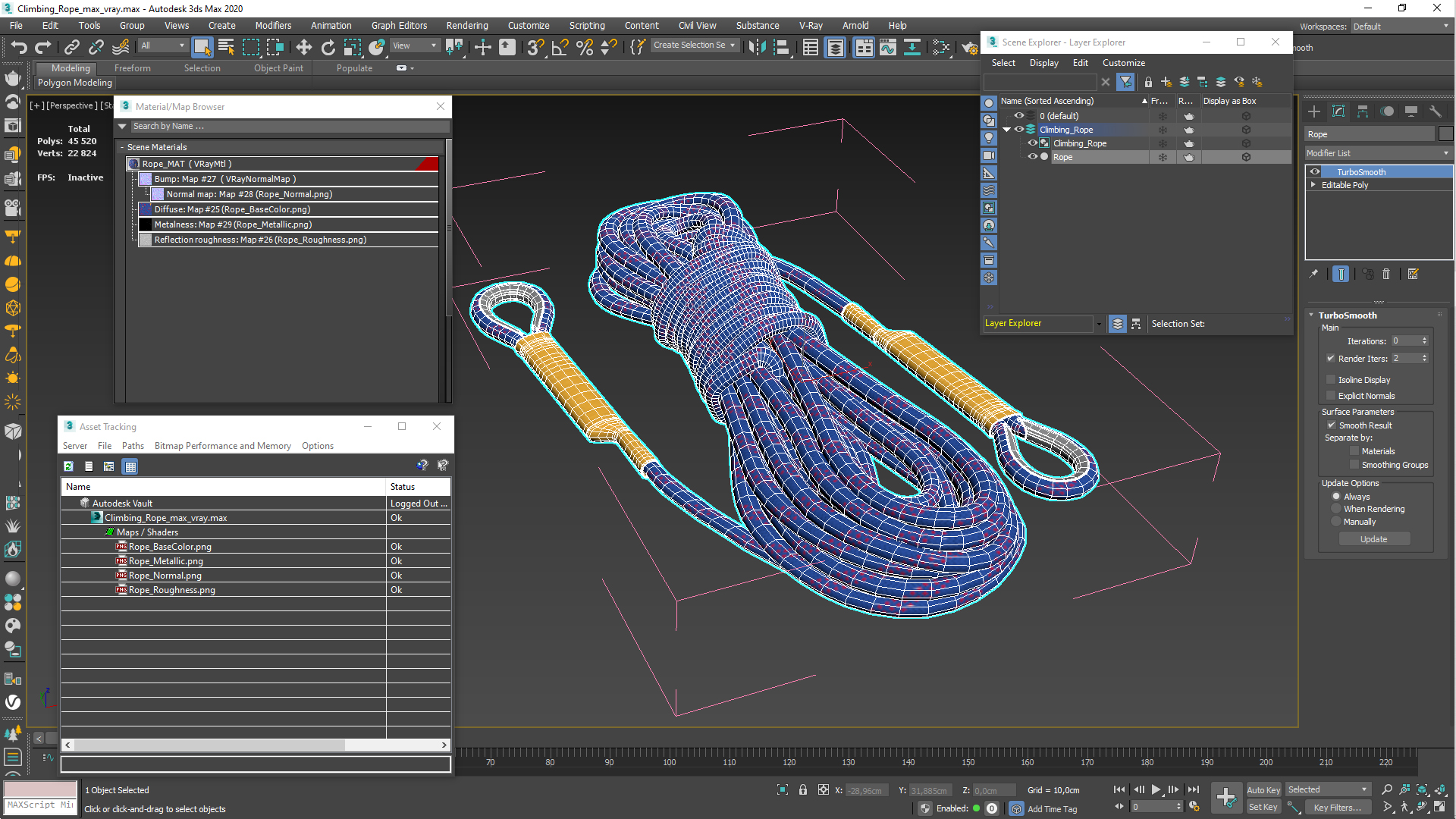Open the Rendering menu
The image size is (1456, 819).
467,26
